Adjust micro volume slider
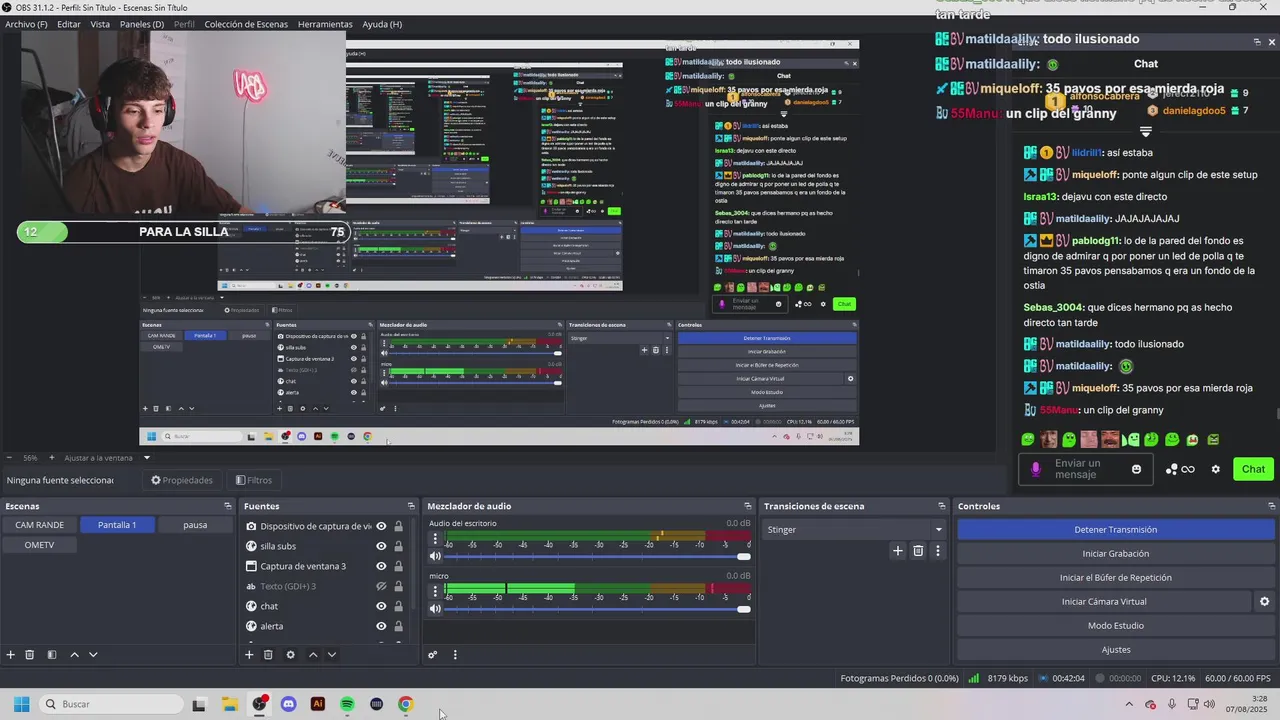The image size is (1280, 720). click(597, 609)
